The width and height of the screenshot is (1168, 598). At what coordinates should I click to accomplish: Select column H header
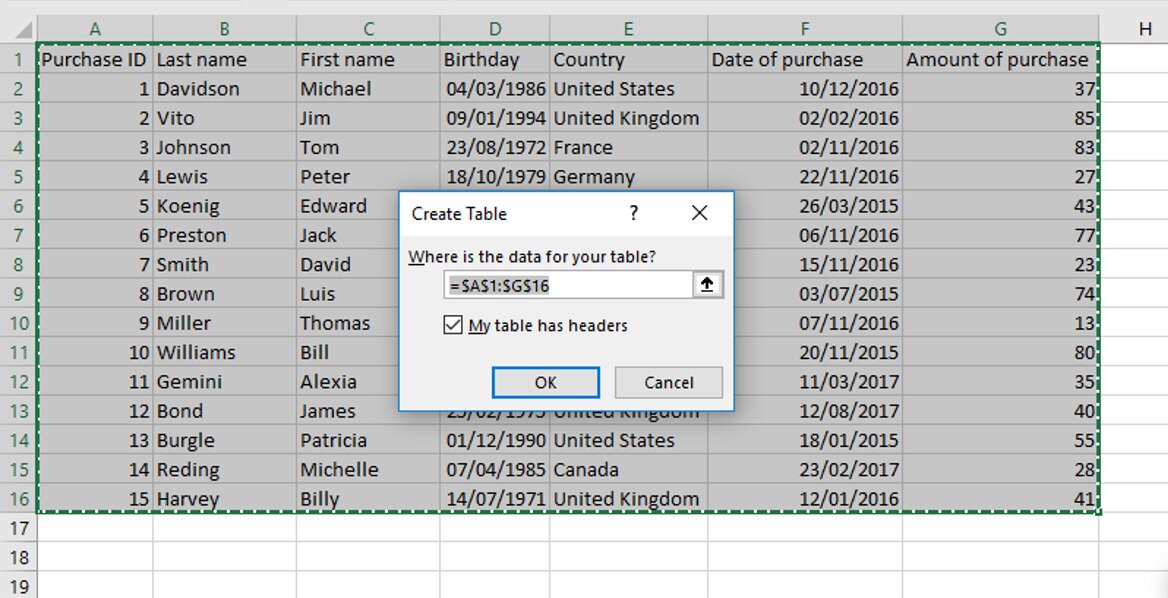pyautogui.click(x=1144, y=29)
